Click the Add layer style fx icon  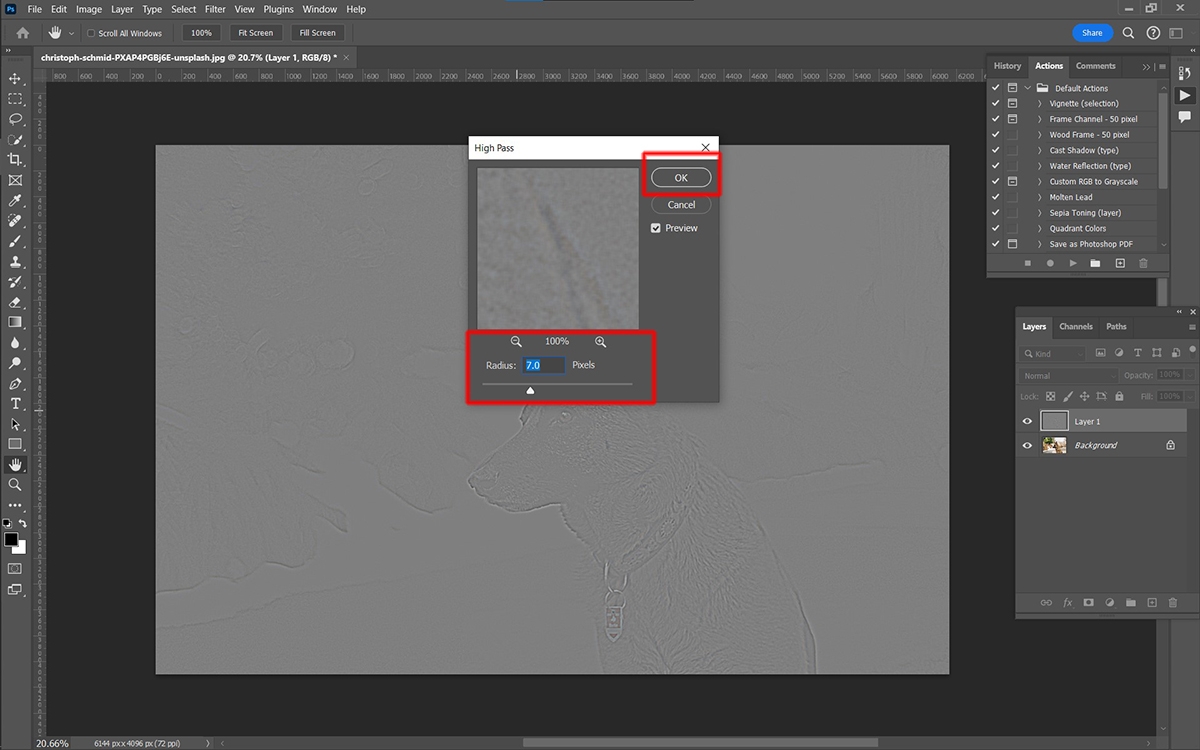click(1067, 603)
